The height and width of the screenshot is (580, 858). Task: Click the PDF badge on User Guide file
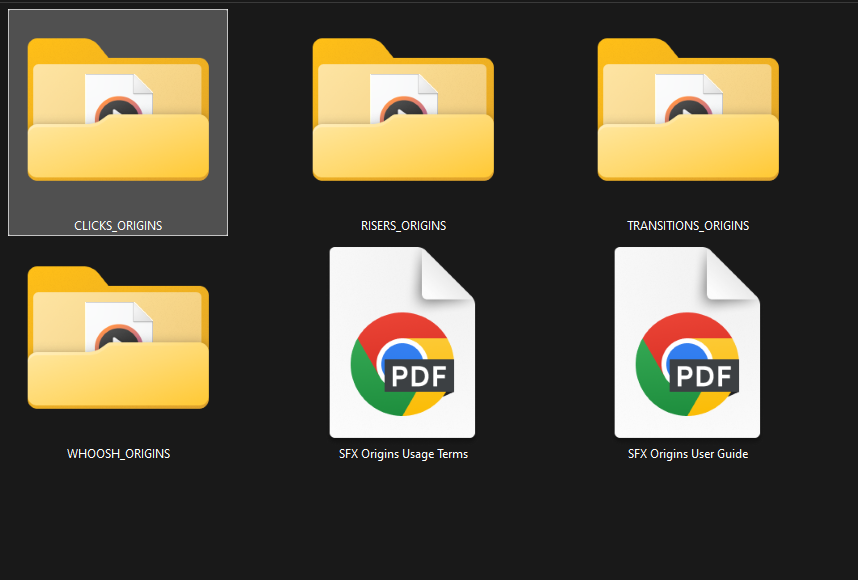tap(705, 375)
